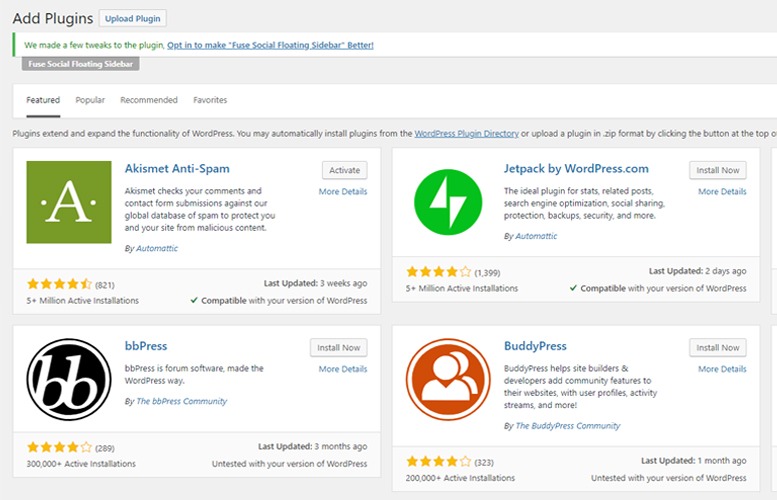
Task: View More Details for BuddyPress
Action: pyautogui.click(x=722, y=369)
